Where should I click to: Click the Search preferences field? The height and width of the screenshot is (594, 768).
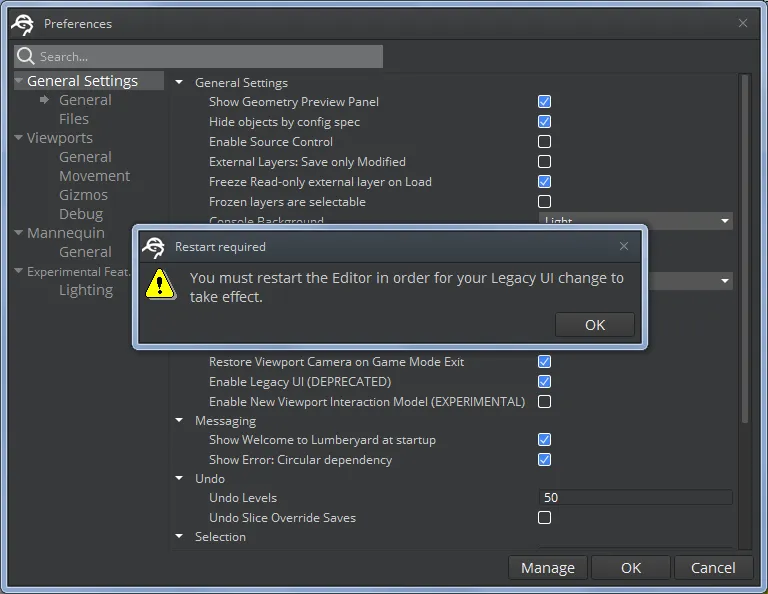coord(198,56)
